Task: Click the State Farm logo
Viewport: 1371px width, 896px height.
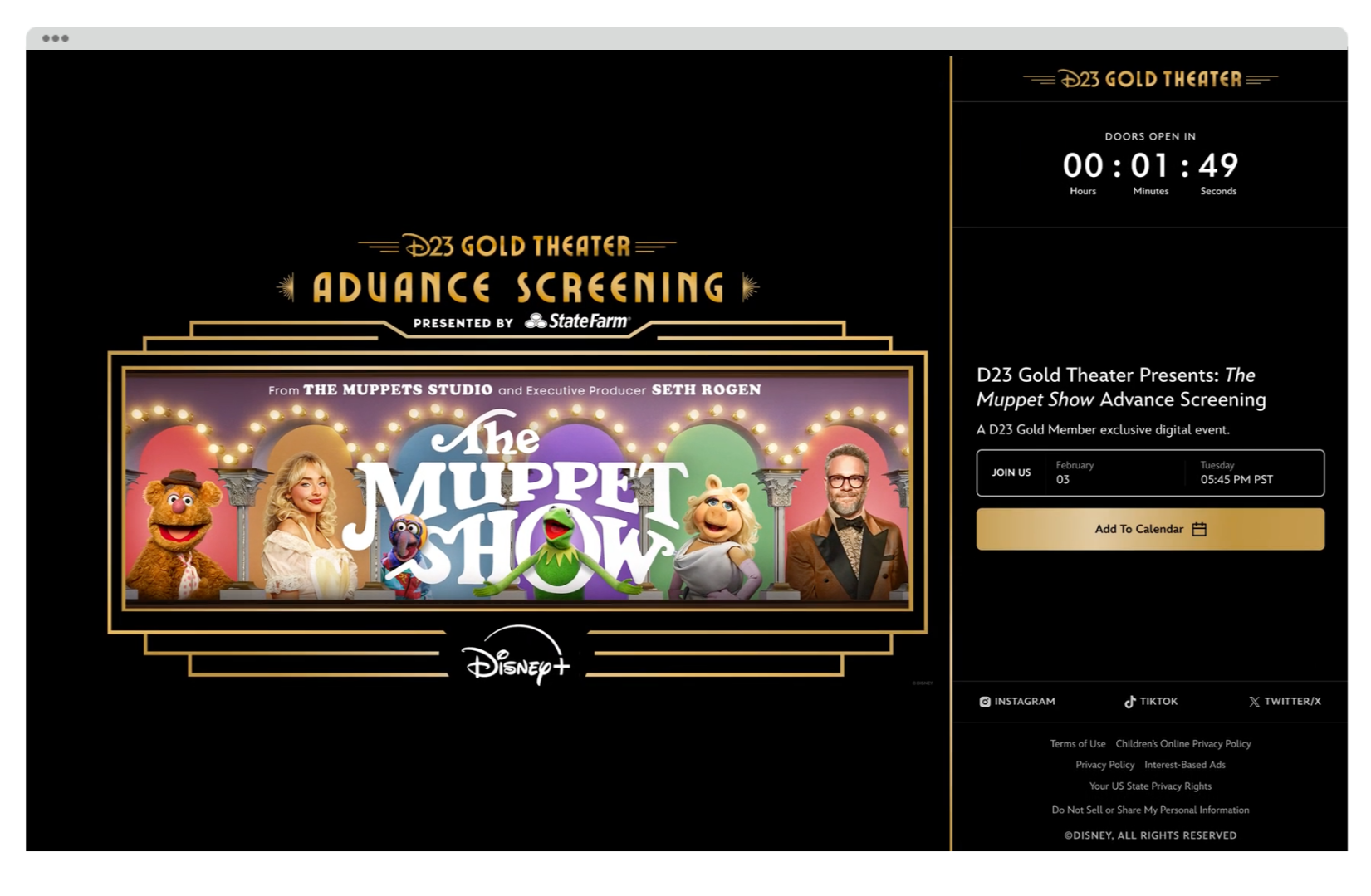Action: [577, 321]
